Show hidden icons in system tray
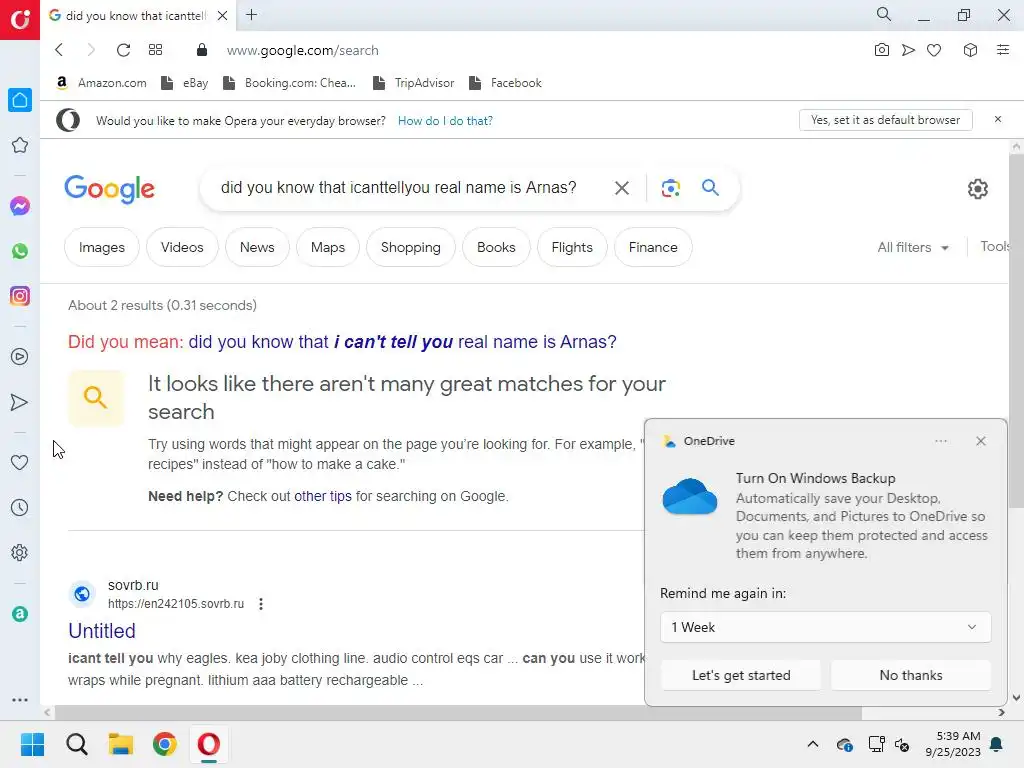 point(813,744)
